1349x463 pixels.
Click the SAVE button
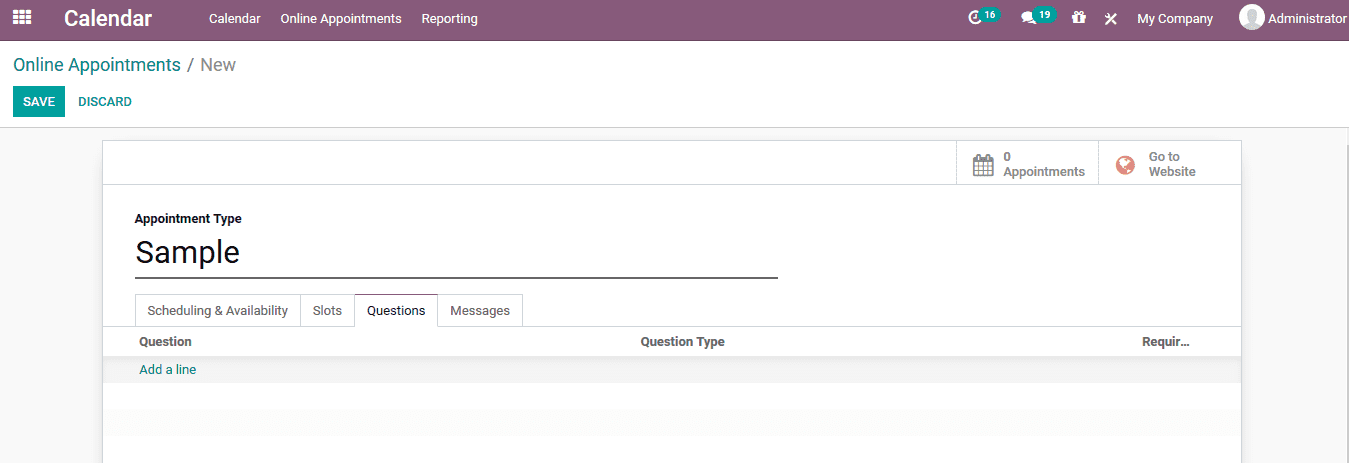click(39, 101)
